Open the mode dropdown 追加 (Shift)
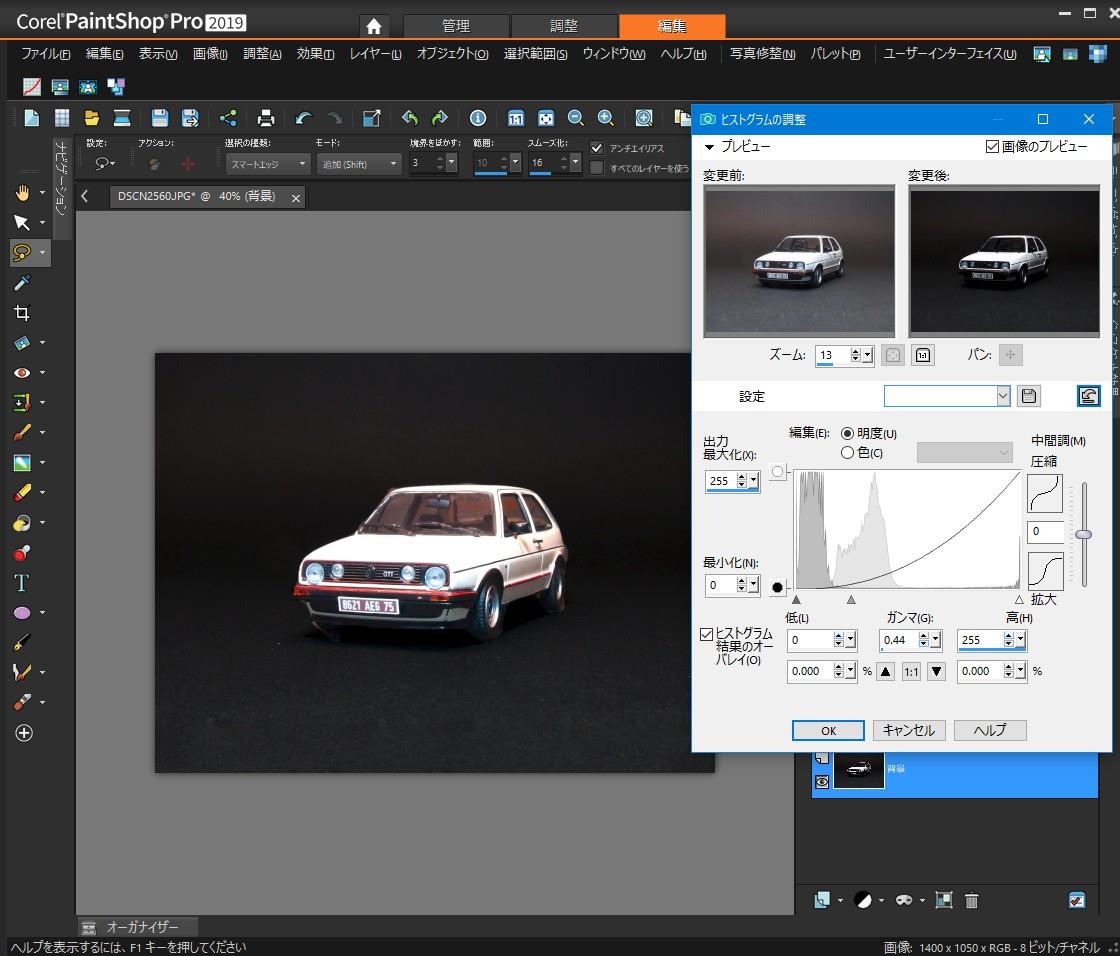This screenshot has height=956, width=1120. point(358,164)
